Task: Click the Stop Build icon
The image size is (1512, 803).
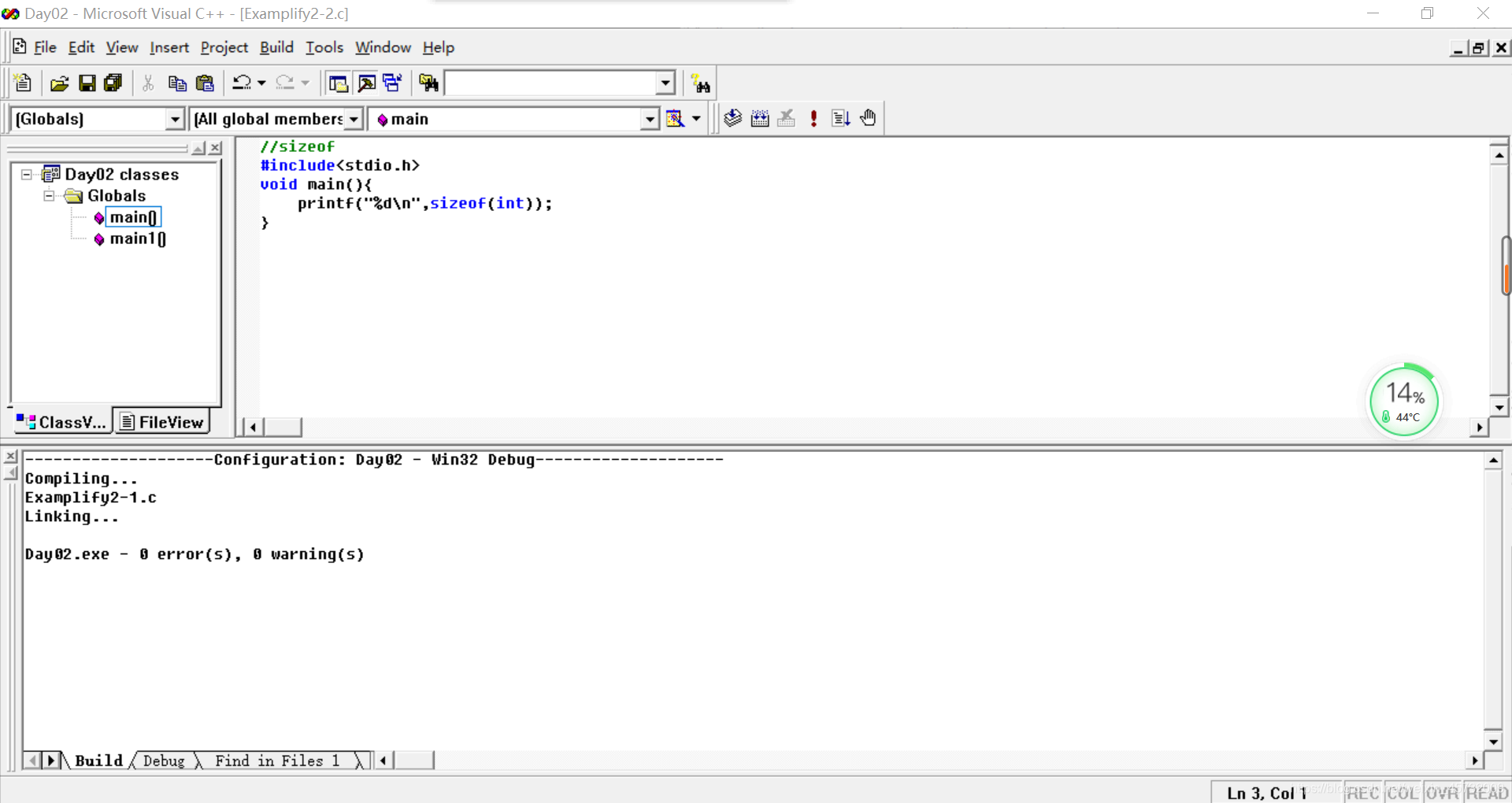Action: pyautogui.click(x=786, y=118)
